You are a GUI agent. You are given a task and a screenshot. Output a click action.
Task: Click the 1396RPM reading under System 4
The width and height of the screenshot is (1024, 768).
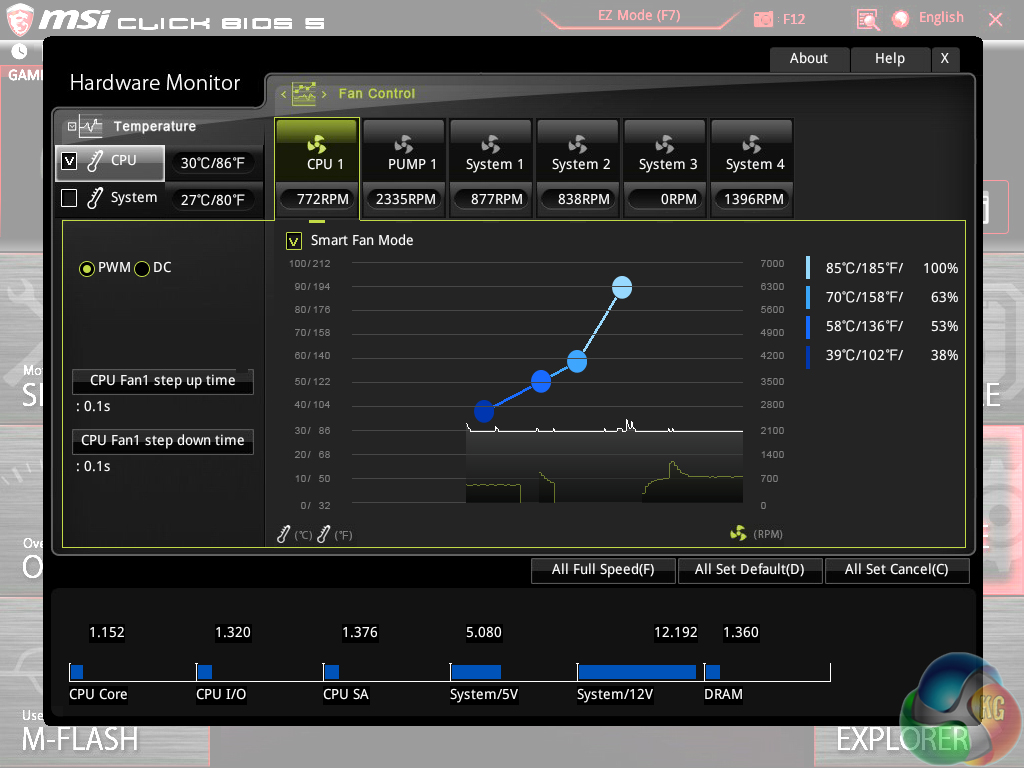click(752, 199)
